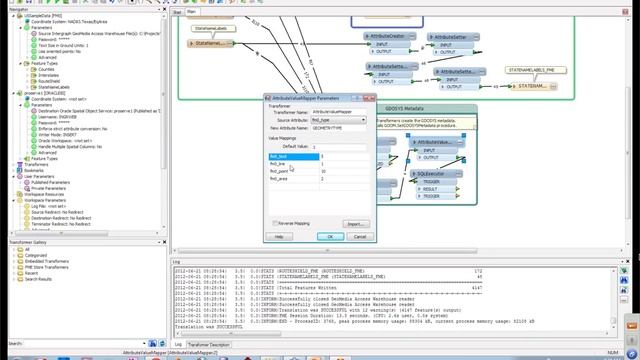Click the Private Parameters icon

click(27, 189)
